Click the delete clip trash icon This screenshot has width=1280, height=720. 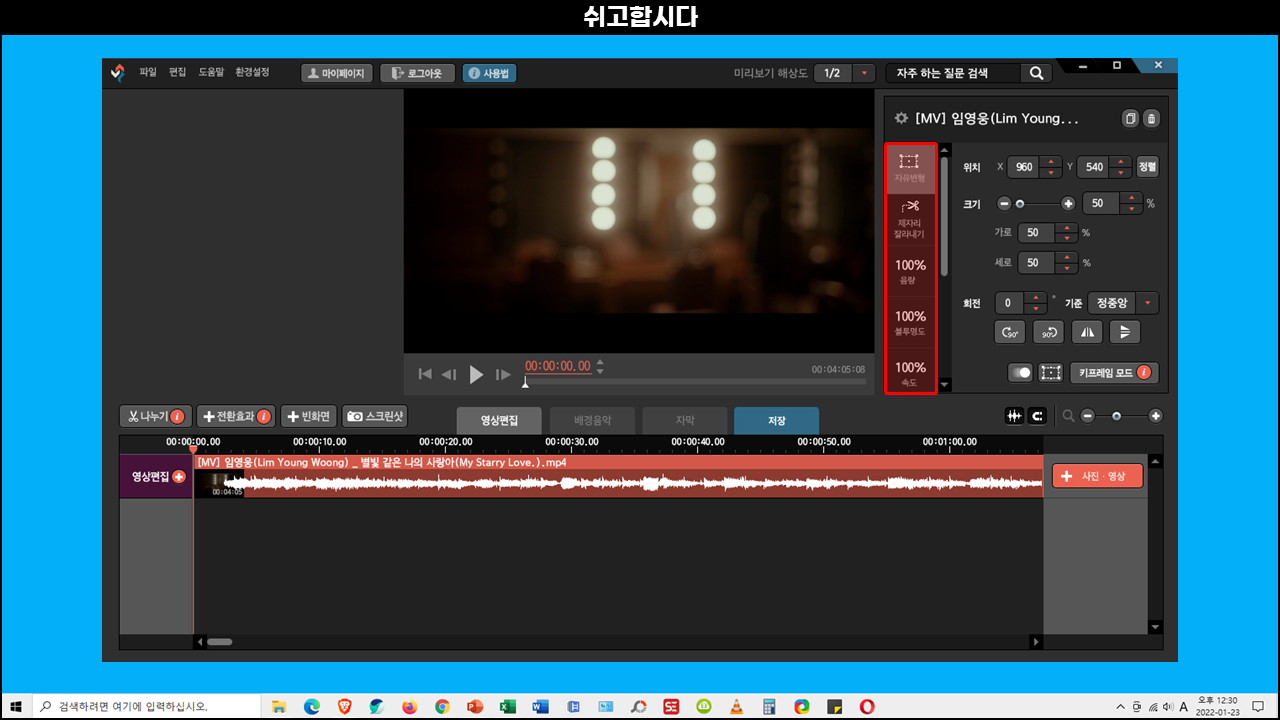pyautogui.click(x=1151, y=118)
